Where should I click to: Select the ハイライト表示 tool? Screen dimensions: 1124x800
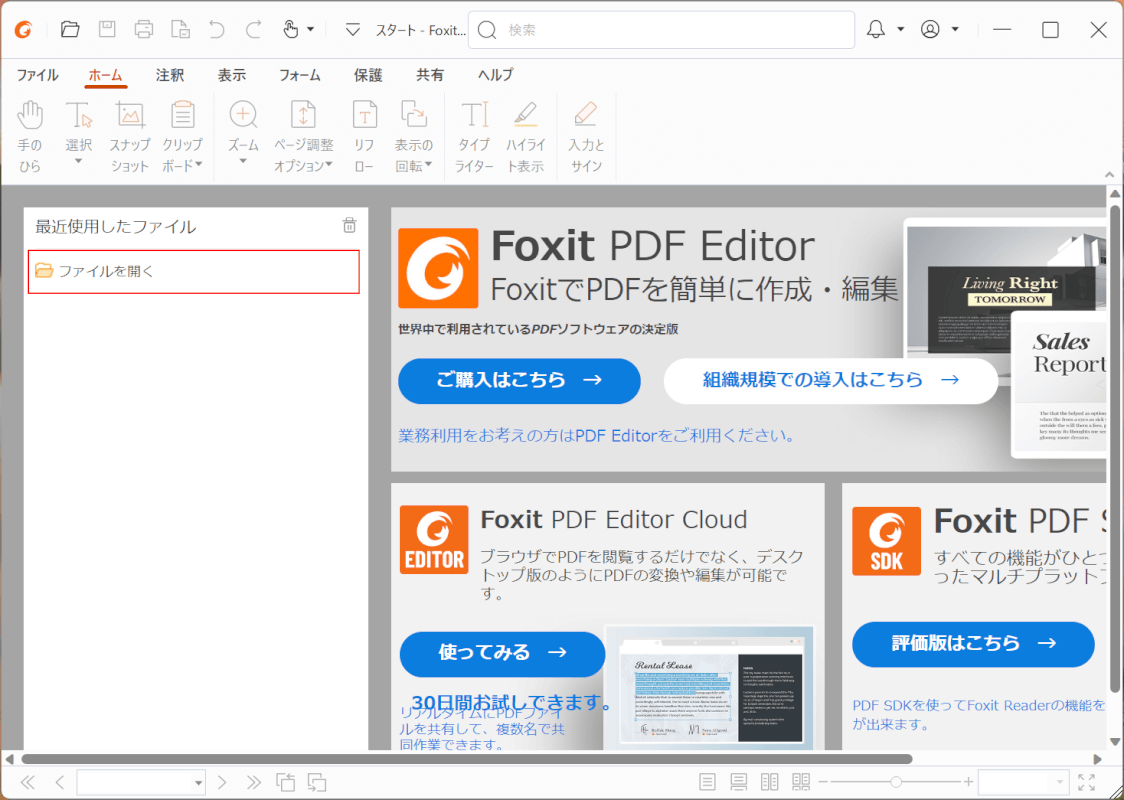525,136
